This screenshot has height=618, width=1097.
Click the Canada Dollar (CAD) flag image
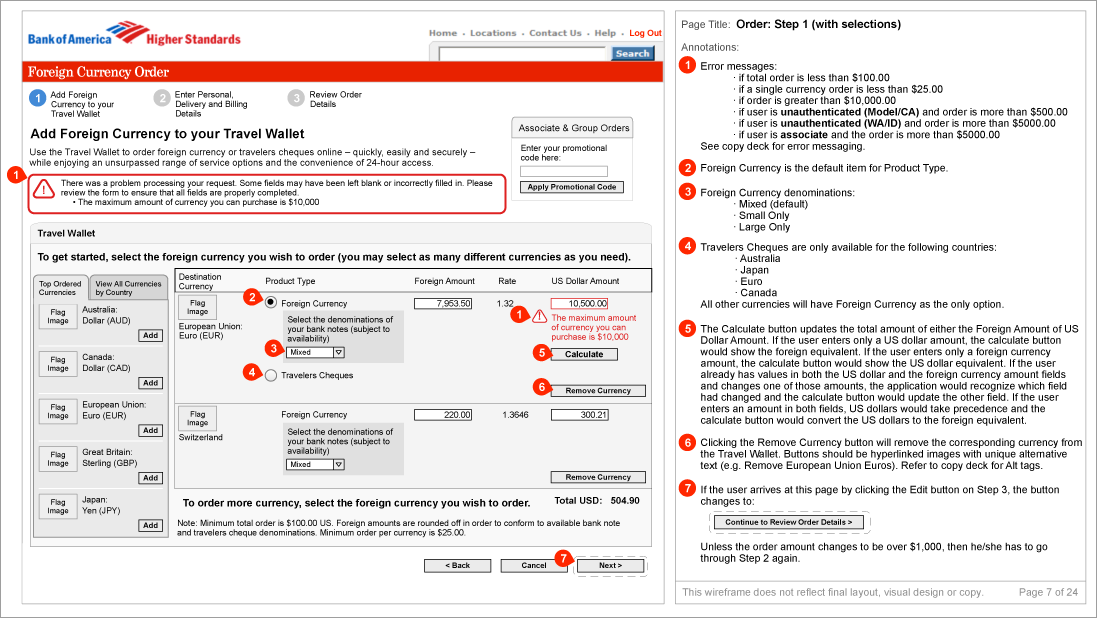tap(58, 364)
